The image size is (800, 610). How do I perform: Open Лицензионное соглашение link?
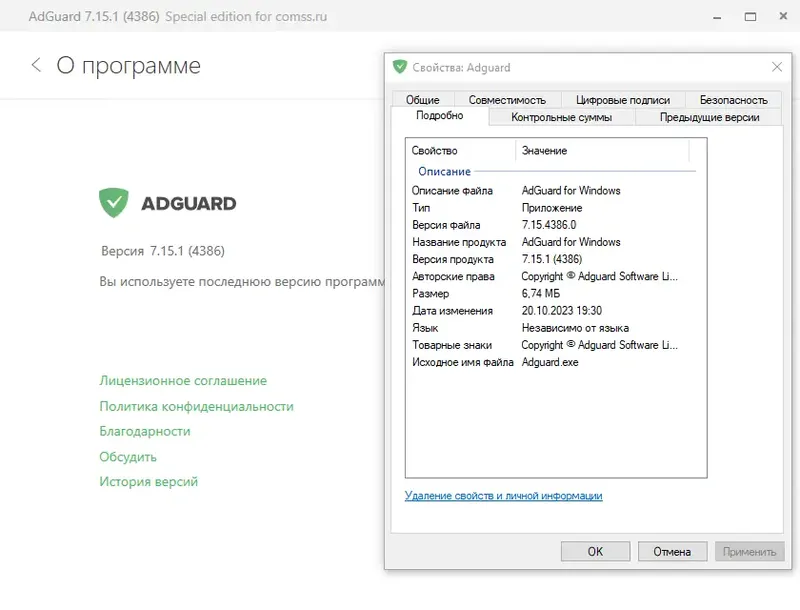[x=183, y=380]
